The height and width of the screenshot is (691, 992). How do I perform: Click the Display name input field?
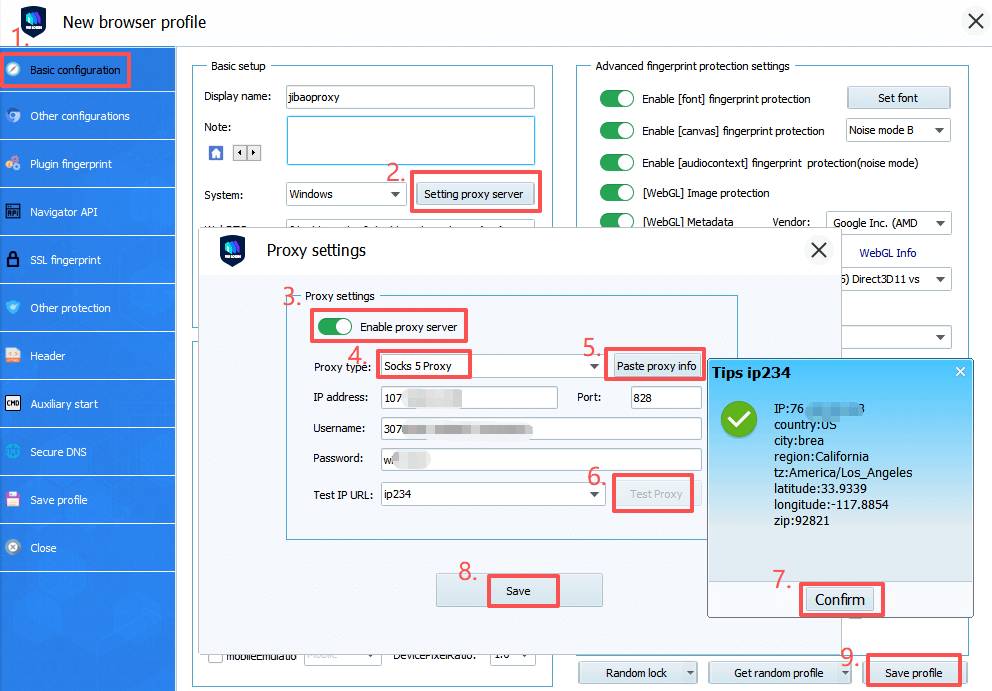tap(410, 97)
